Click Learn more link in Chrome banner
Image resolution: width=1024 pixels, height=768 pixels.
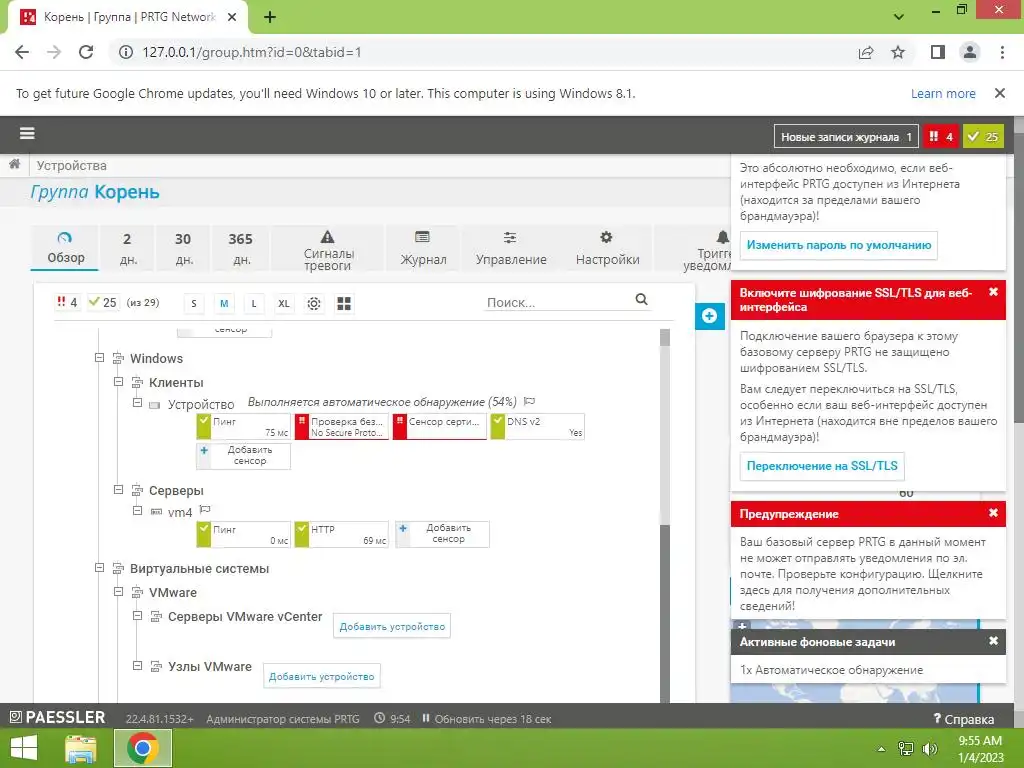(943, 93)
